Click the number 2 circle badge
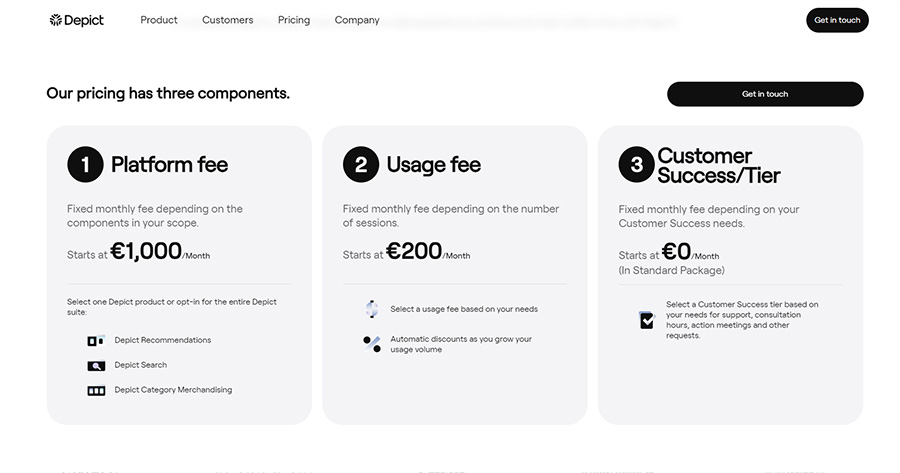Screen dimensions: 900x473 361,165
